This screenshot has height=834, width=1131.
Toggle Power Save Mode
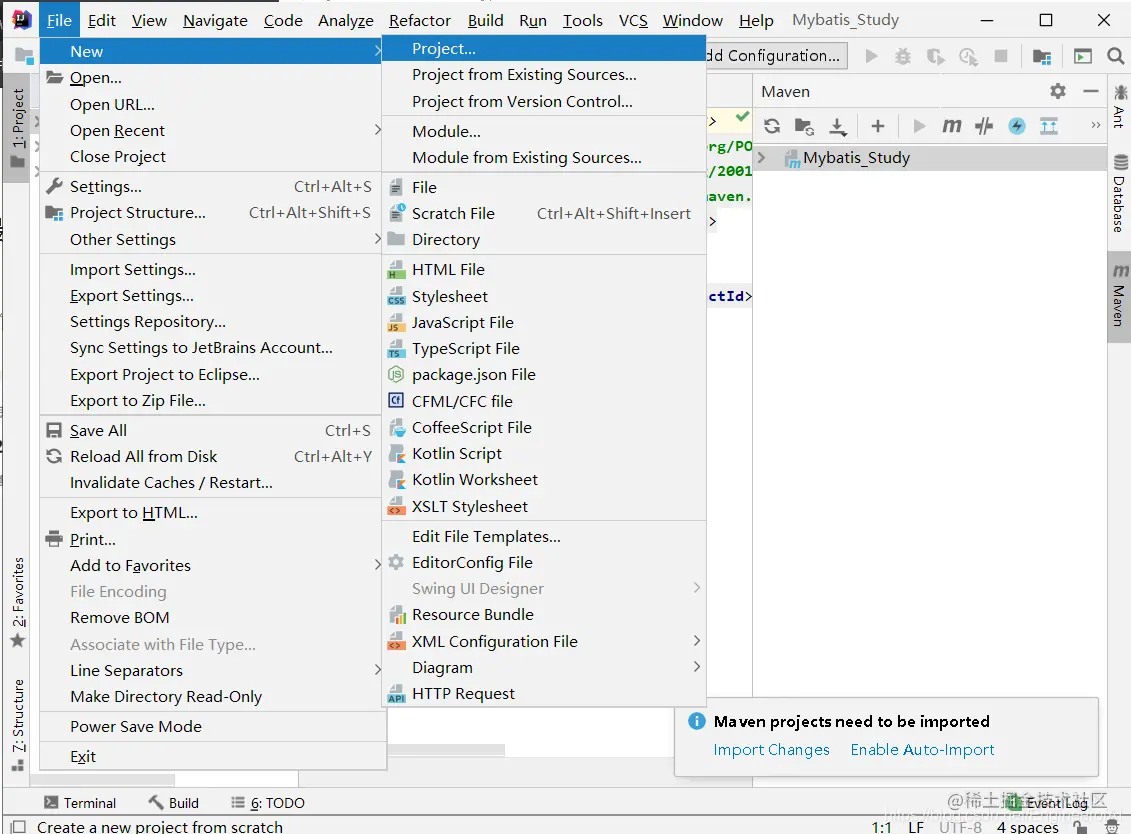click(x=211, y=727)
